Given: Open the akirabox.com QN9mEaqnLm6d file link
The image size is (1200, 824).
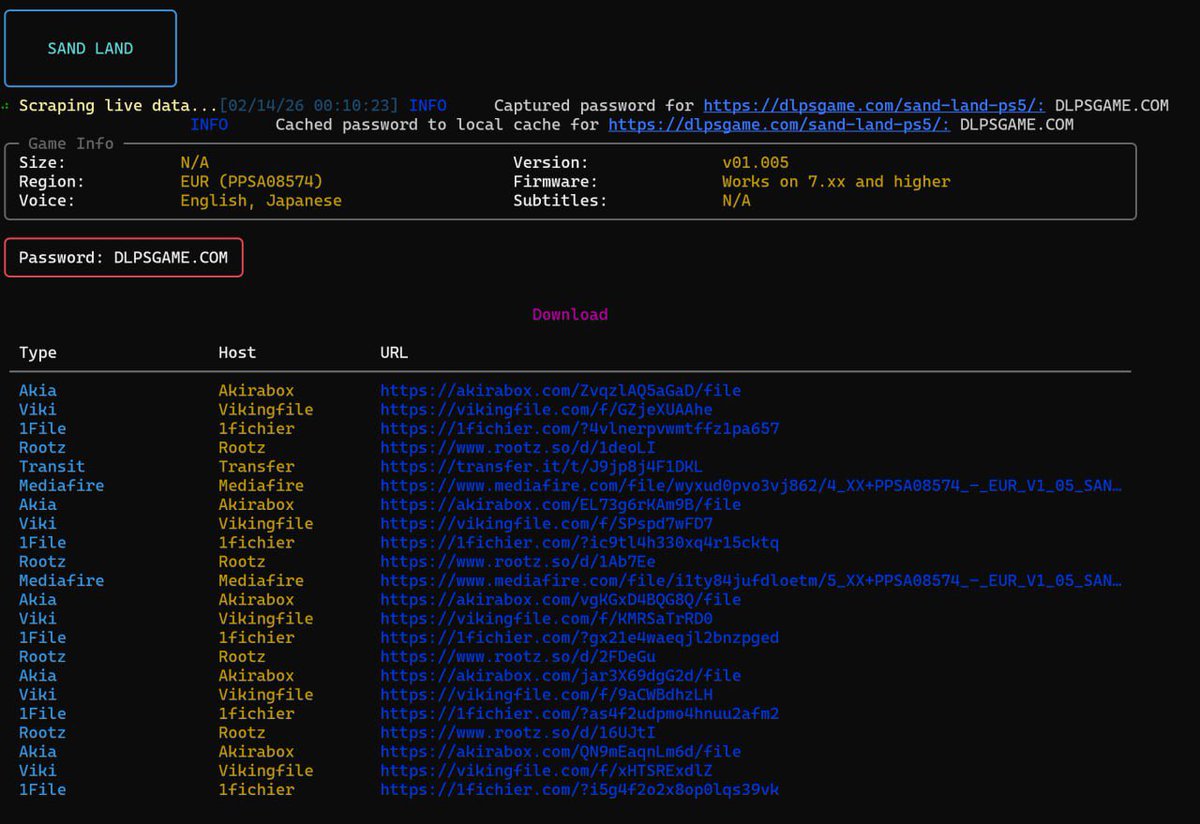Looking at the screenshot, I should pyautogui.click(x=561, y=751).
